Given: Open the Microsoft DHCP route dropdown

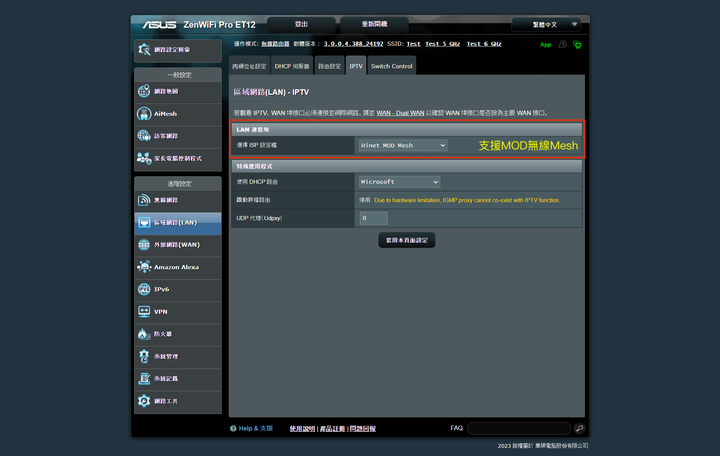Looking at the screenshot, I should click(399, 182).
